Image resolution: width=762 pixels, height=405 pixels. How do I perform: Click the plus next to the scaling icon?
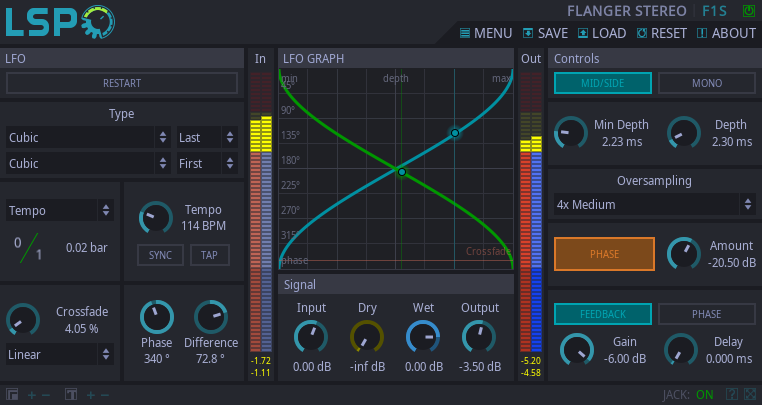click(32, 395)
